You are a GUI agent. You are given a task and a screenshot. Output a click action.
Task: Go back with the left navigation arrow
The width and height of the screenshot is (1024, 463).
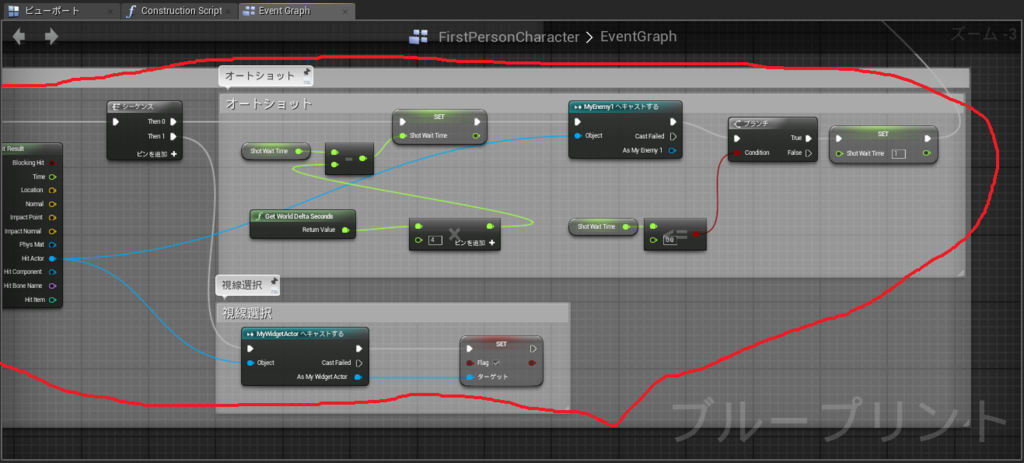pos(18,37)
